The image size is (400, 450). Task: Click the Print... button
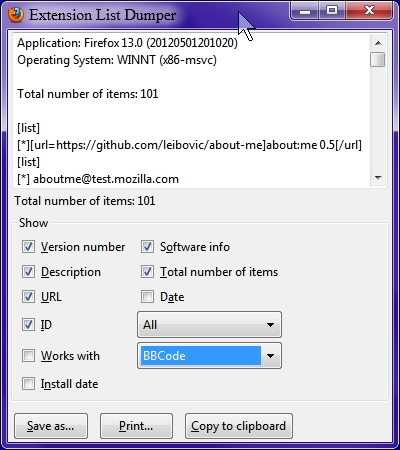(136, 426)
